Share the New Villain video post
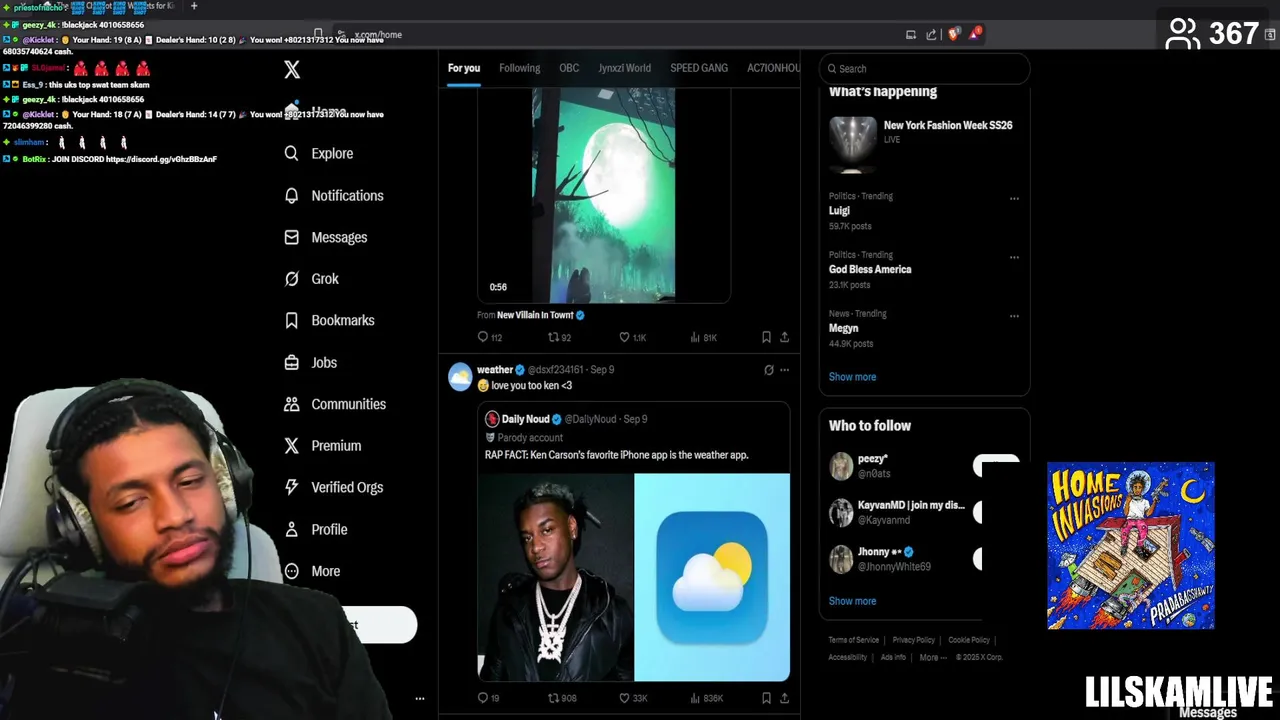Viewport: 1280px width, 720px height. click(x=784, y=338)
